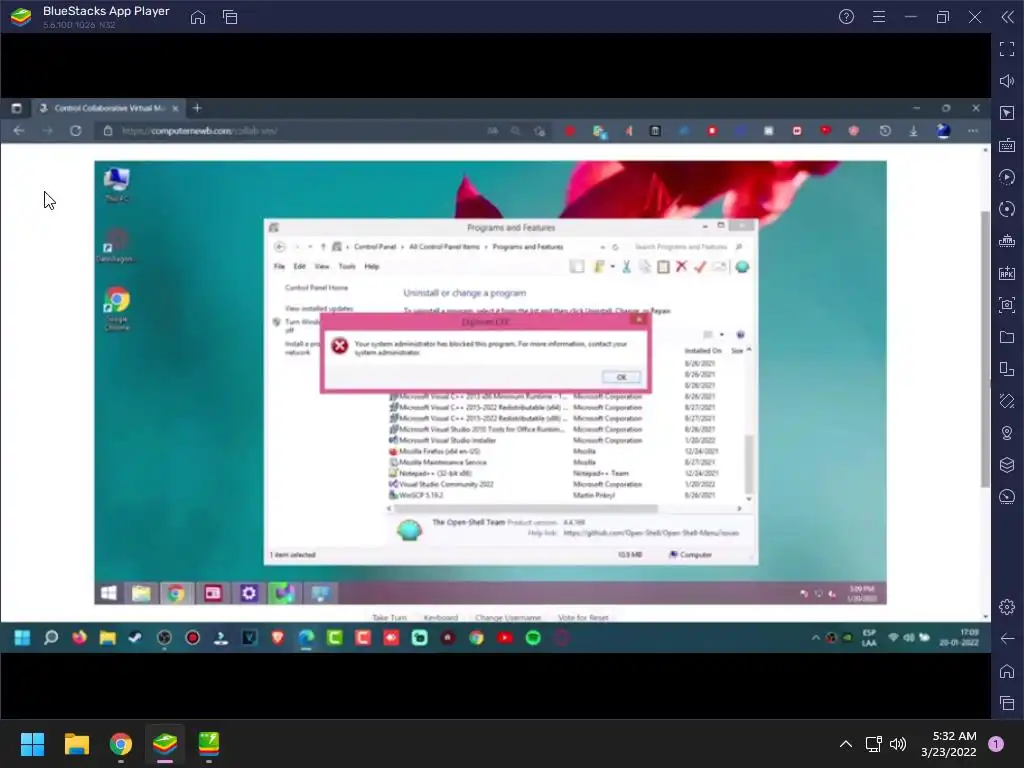This screenshot has width=1024, height=768.
Task: Open the Windows Start menu on host taskbar
Action: [32, 744]
